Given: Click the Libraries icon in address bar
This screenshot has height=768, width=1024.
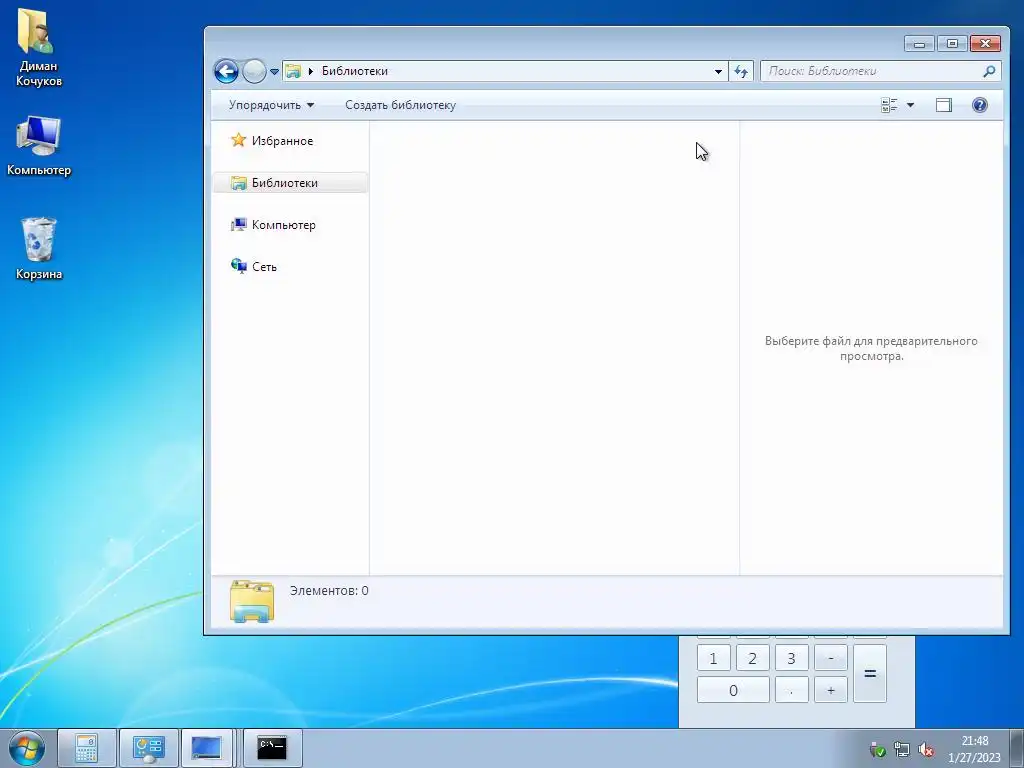Looking at the screenshot, I should [293, 71].
